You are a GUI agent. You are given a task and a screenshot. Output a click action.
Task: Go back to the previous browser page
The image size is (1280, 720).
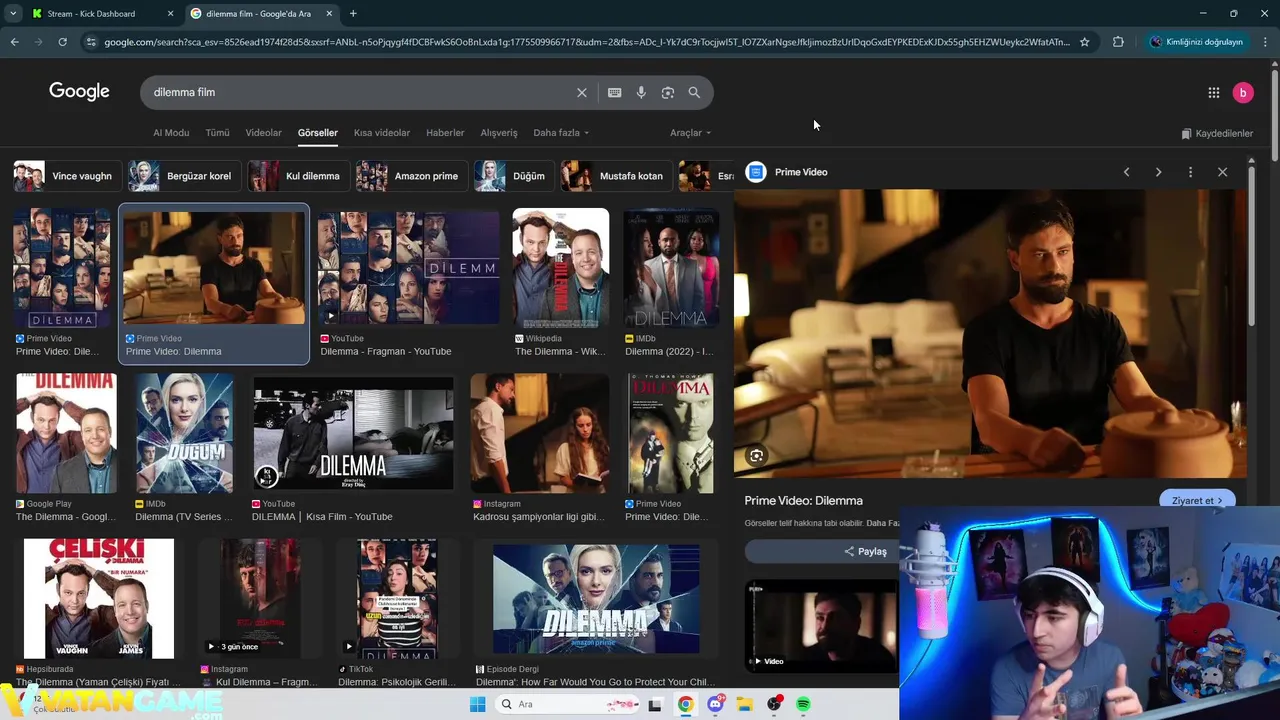[x=14, y=42]
